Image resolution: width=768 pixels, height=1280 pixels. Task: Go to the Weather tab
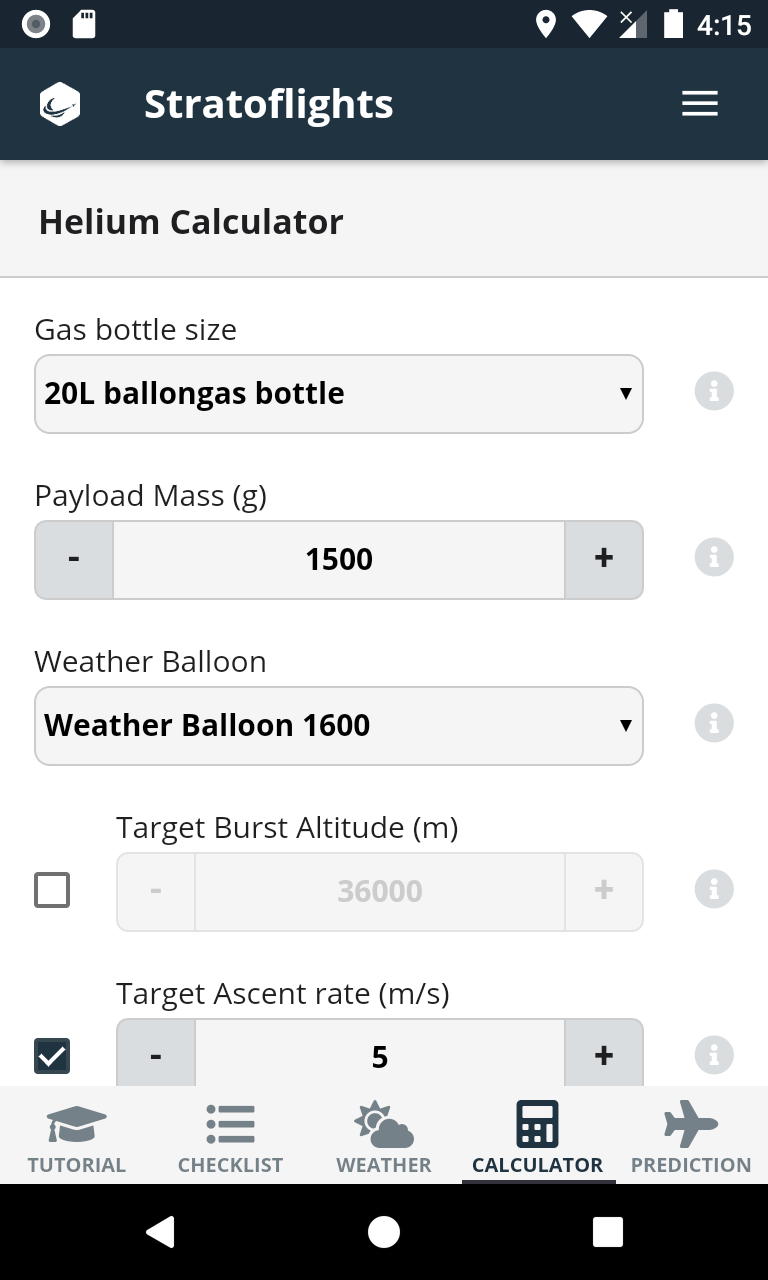[384, 1137]
